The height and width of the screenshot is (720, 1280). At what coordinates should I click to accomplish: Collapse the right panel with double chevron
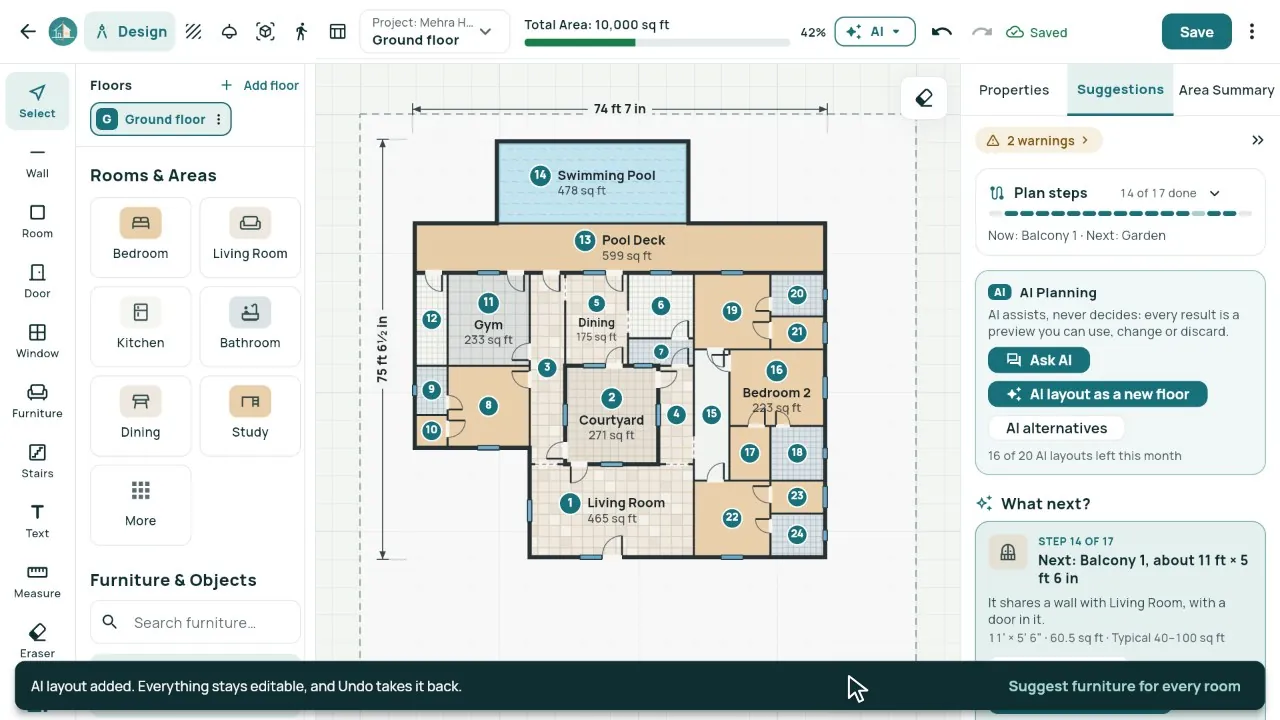click(x=1258, y=141)
